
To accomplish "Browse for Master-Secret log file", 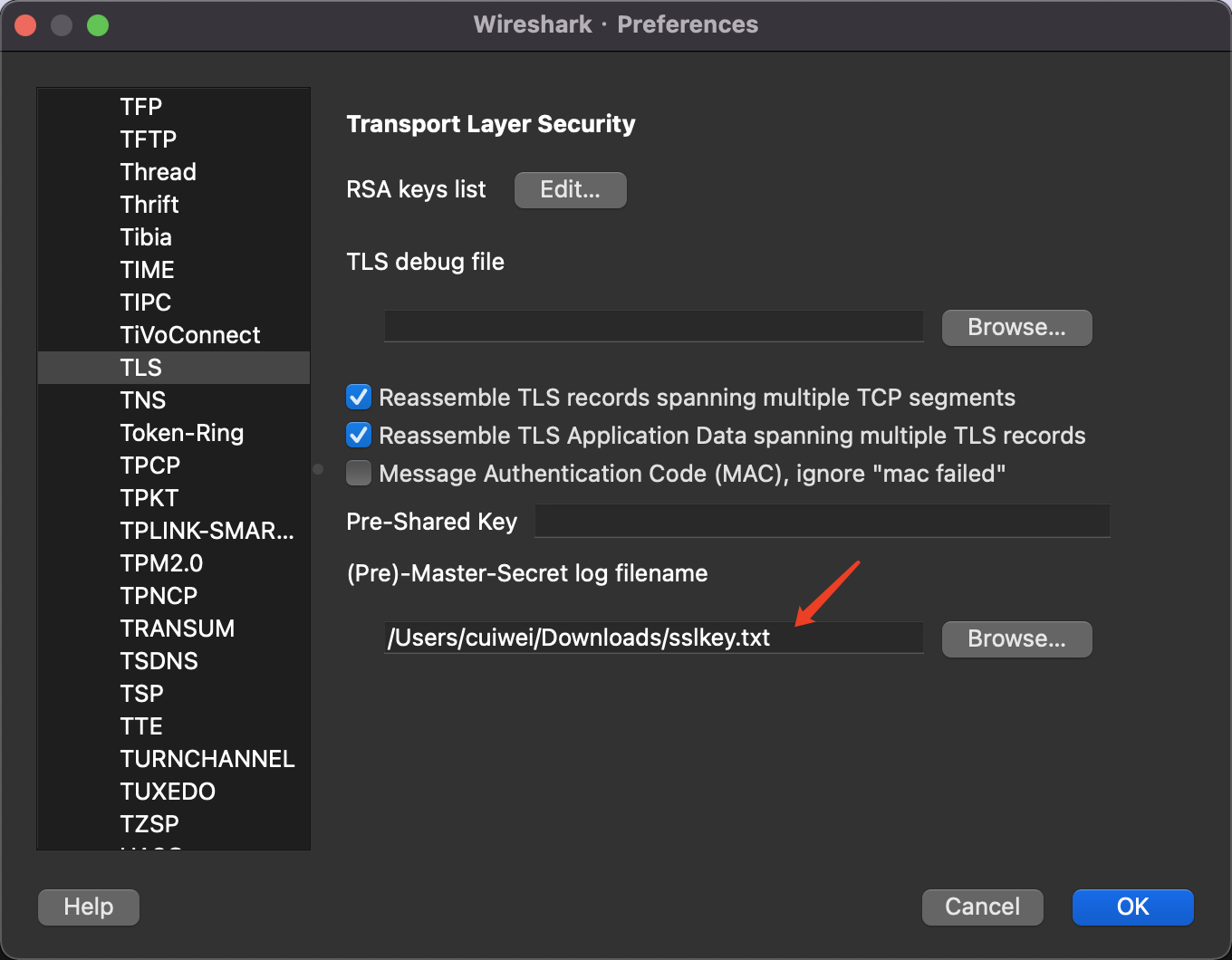I will [1017, 639].
